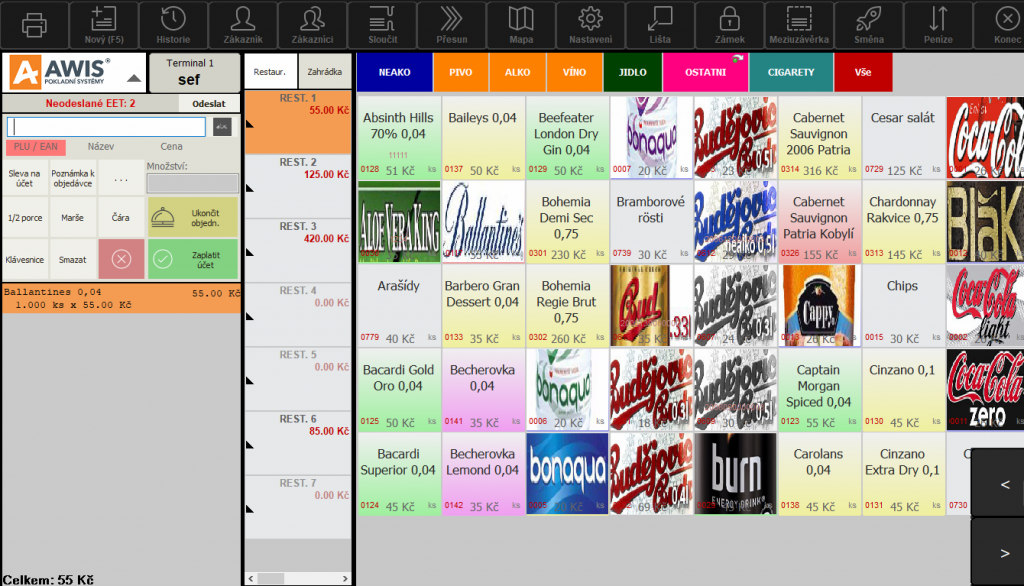Click the printer icon in the top toolbar
This screenshot has width=1024, height=586.
point(34,25)
